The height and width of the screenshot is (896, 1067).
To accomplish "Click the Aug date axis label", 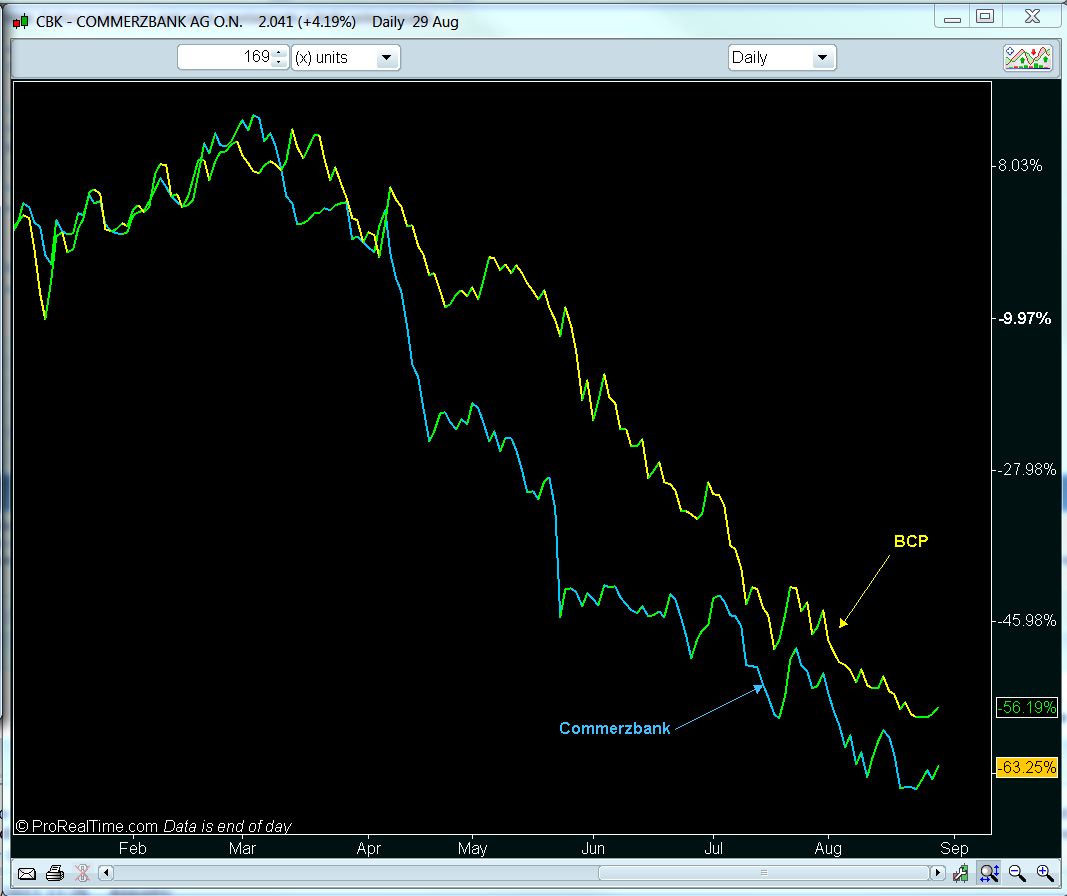I will click(x=828, y=848).
